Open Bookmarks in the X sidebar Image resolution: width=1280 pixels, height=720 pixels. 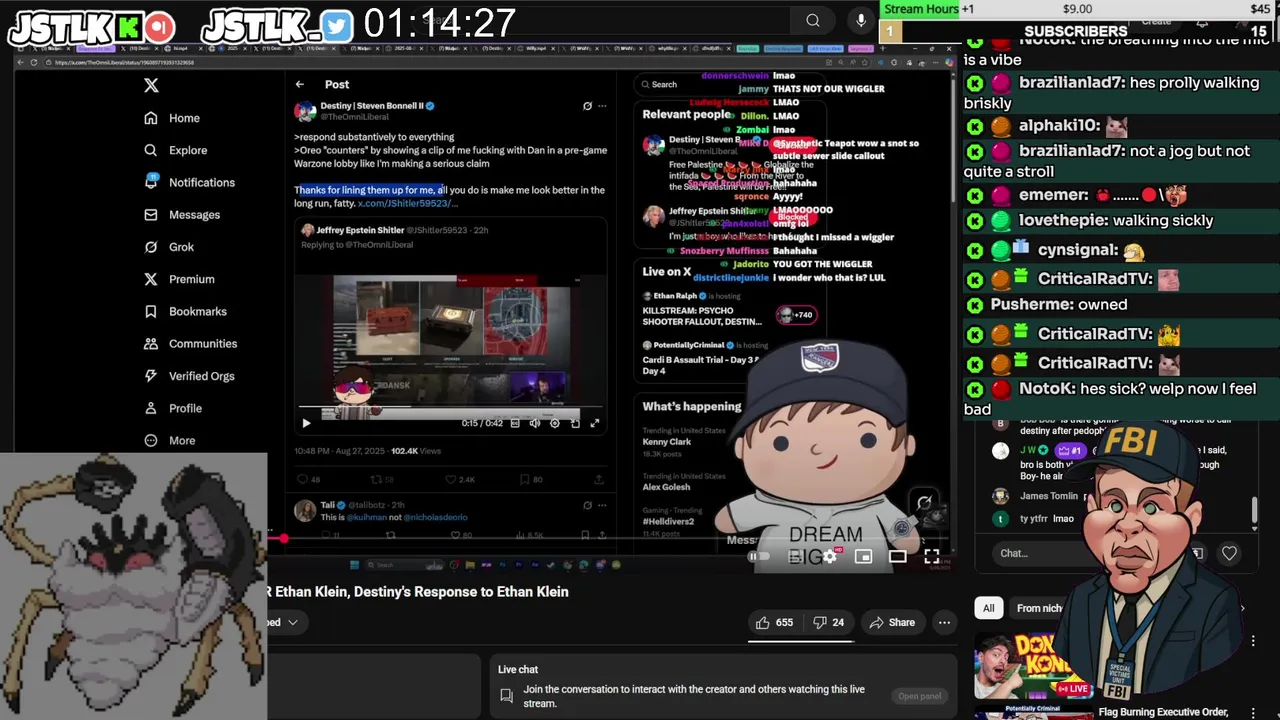(185, 311)
